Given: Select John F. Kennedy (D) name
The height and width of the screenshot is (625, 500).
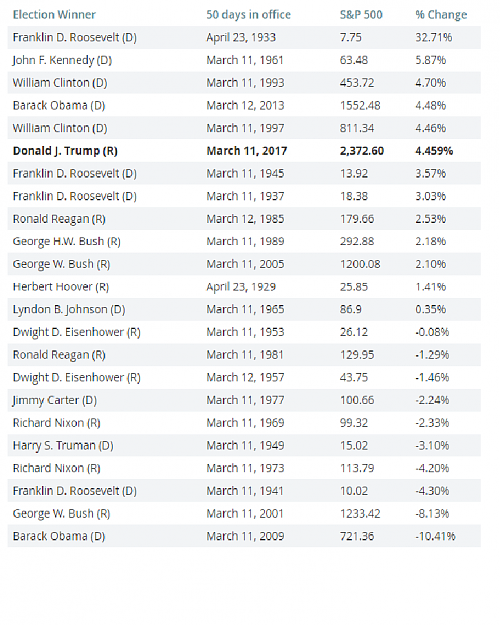Looking at the screenshot, I should click(62, 61).
